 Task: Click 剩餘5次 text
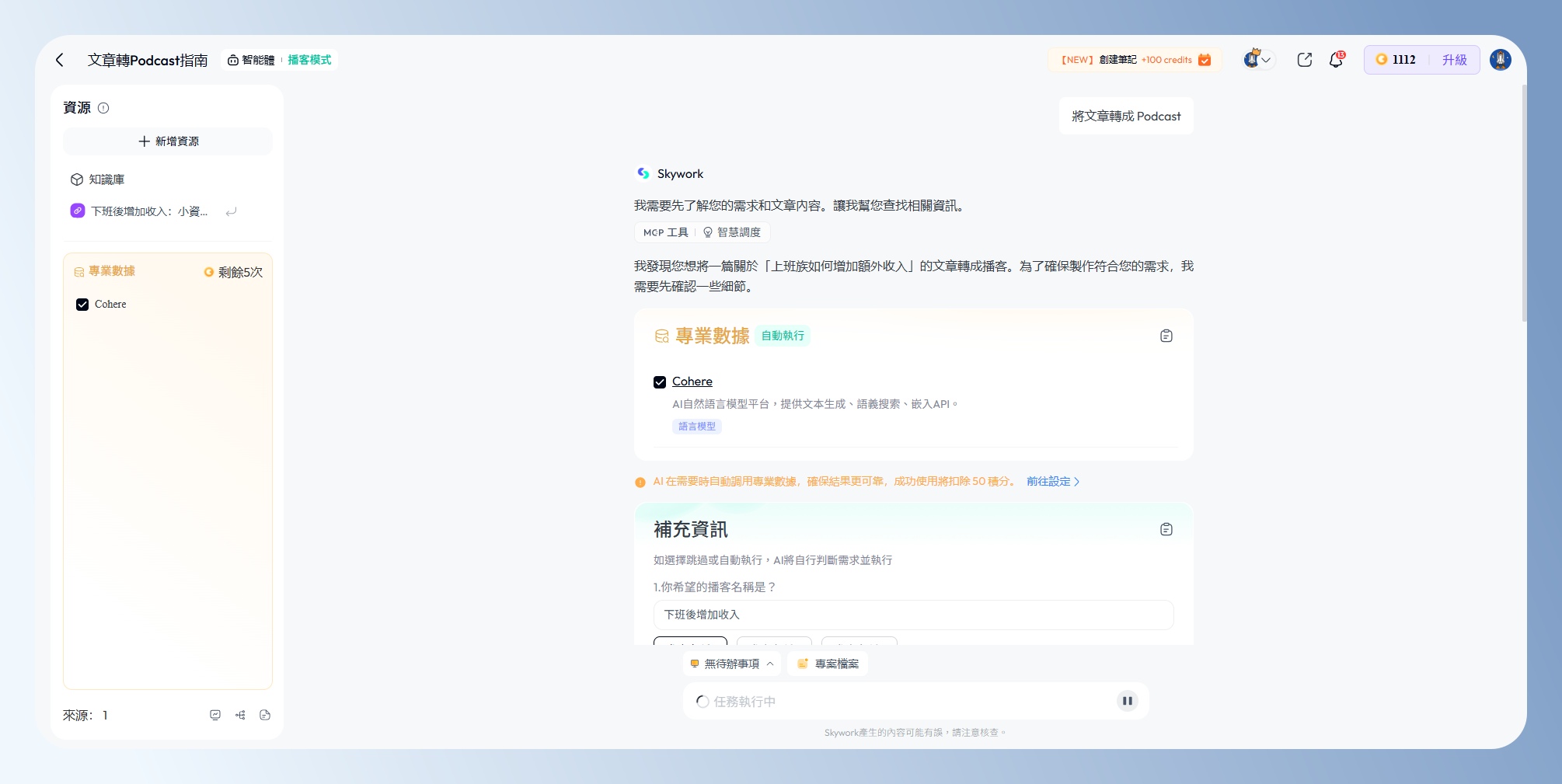point(240,272)
